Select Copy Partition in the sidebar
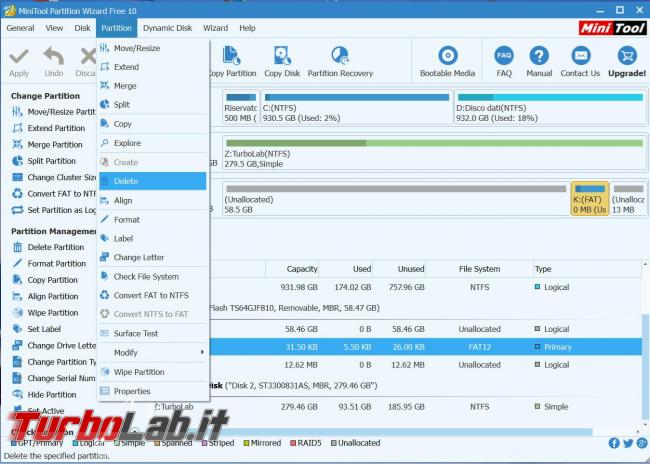This screenshot has width=650, height=464. point(45,280)
